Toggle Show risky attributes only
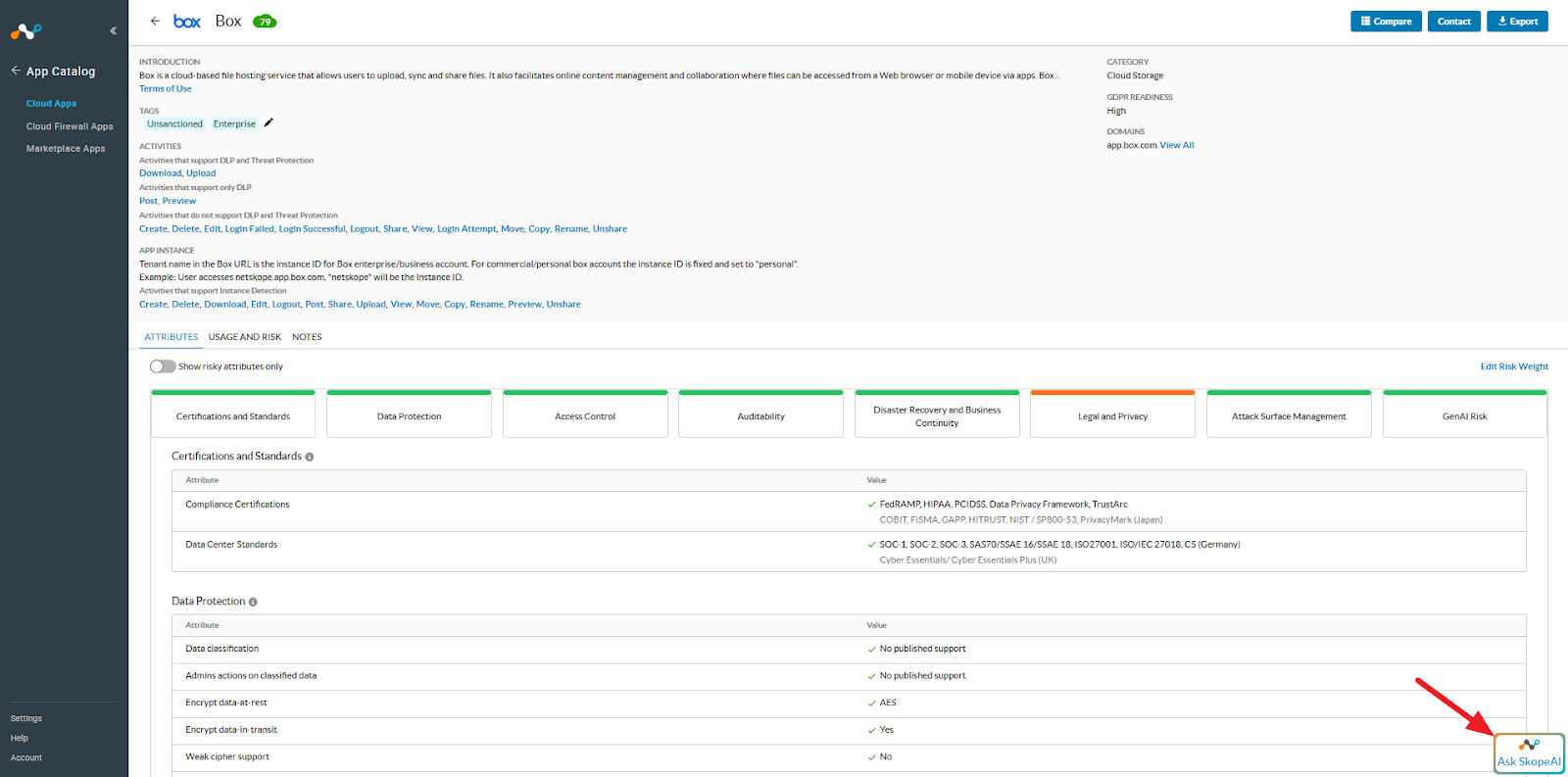This screenshot has width=1568, height=777. tap(163, 366)
